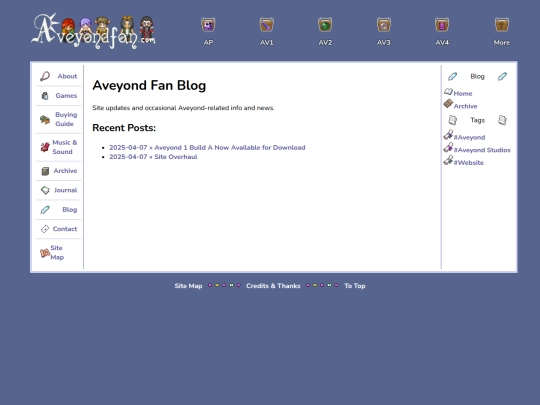This screenshot has height=405, width=540.
Task: Jump back with the To Top link
Action: point(355,286)
